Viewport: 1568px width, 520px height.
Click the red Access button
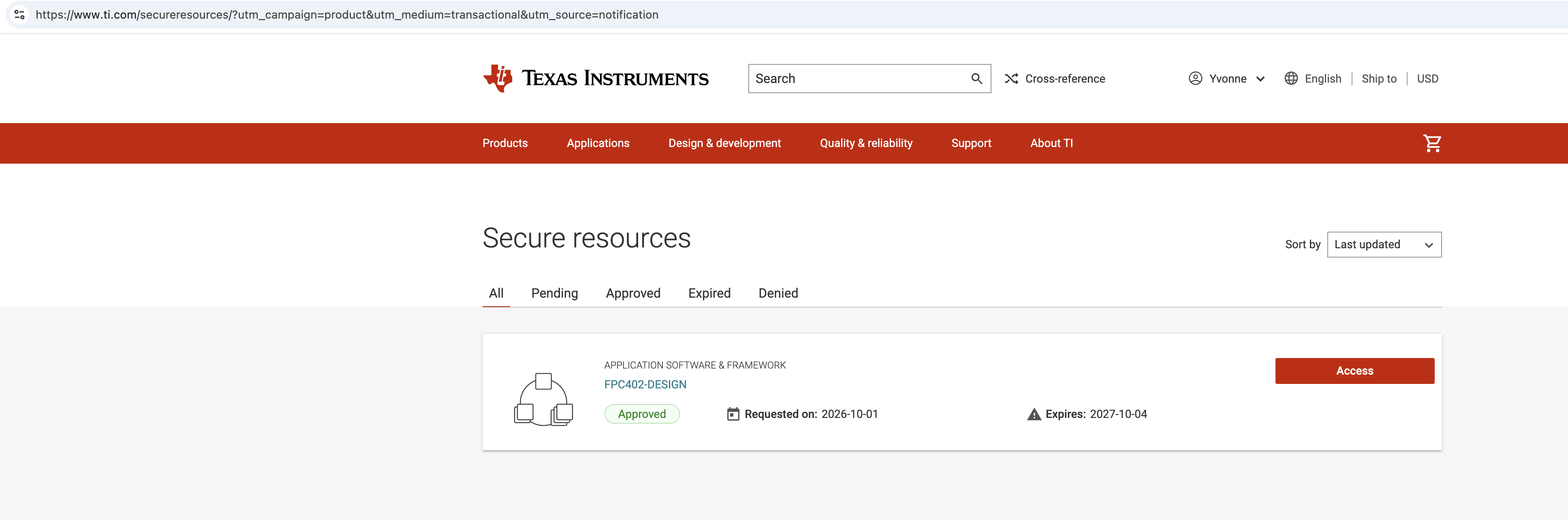pyautogui.click(x=1354, y=371)
